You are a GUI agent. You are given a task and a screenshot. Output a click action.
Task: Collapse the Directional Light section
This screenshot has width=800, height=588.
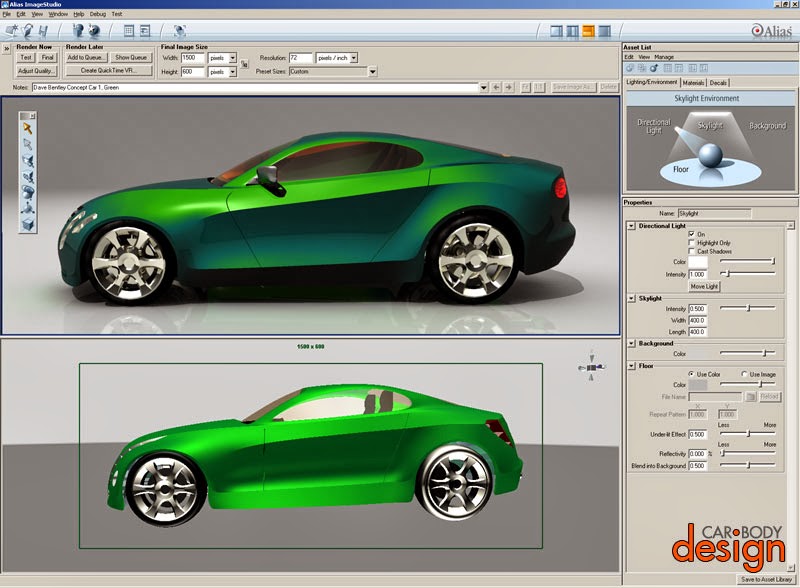point(631,226)
